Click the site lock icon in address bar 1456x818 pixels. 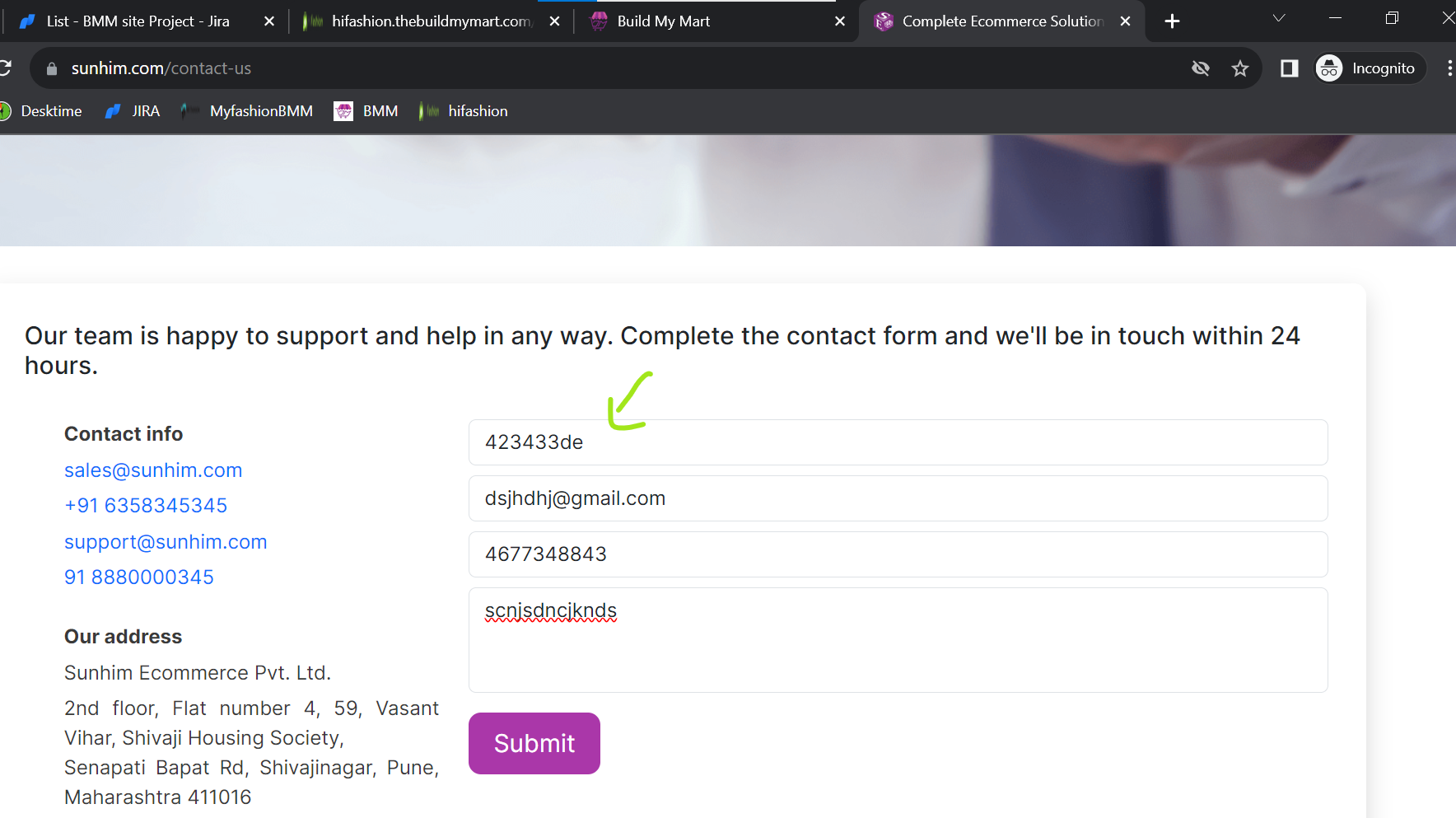pyautogui.click(x=52, y=68)
